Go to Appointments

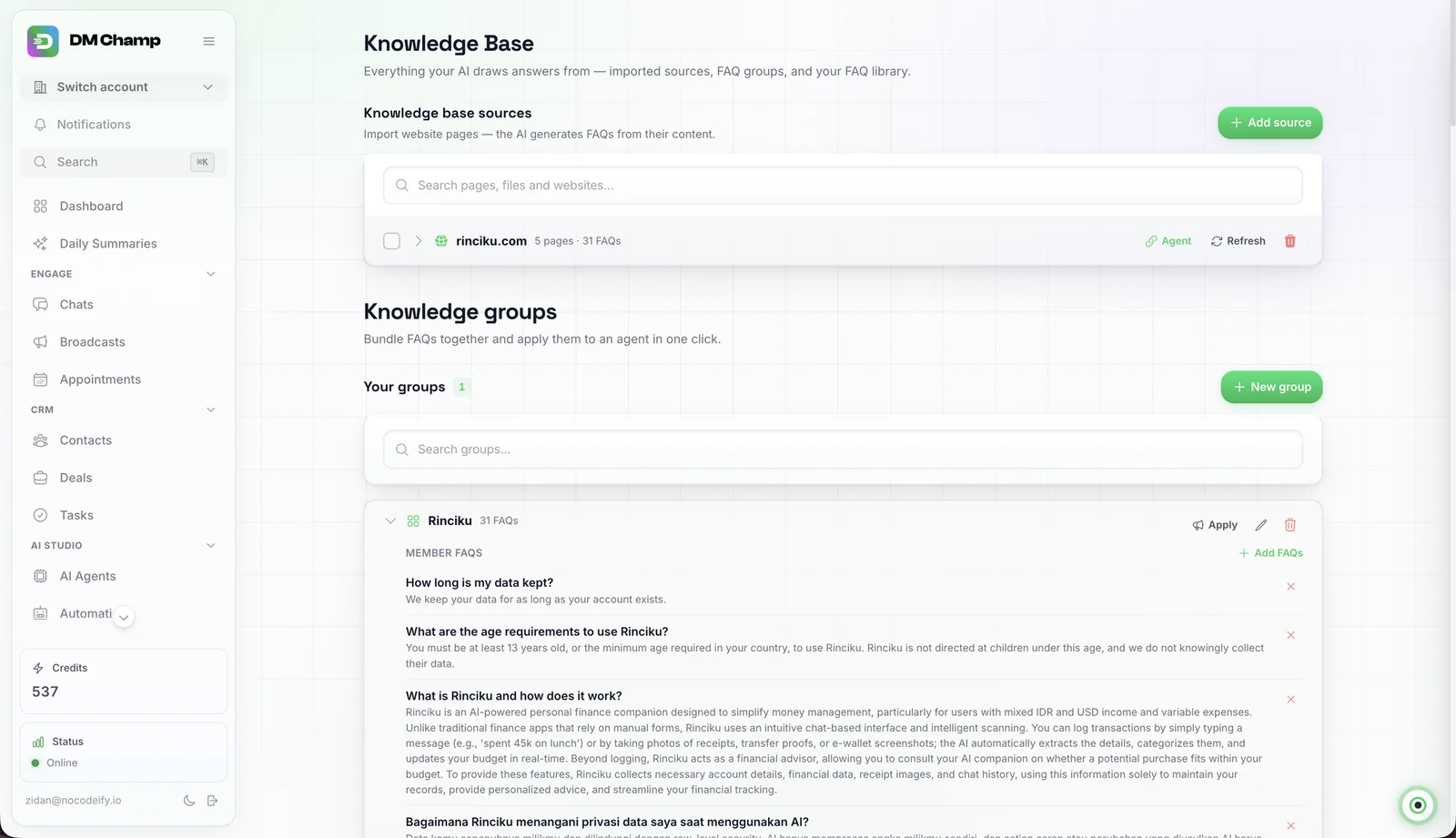tap(124, 379)
